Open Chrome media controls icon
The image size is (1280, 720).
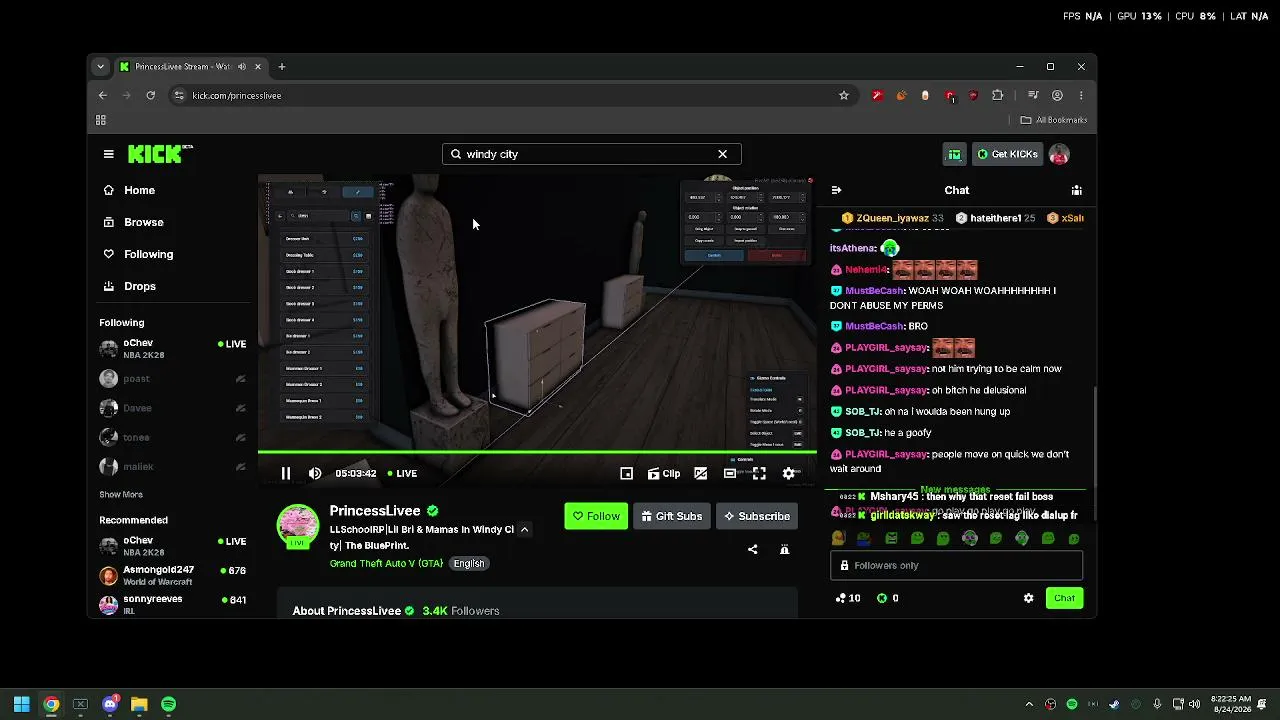point(1033,95)
